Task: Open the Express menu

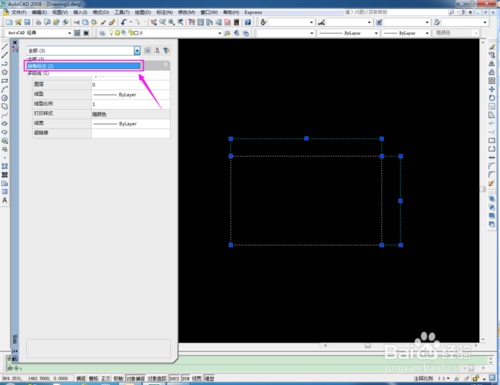Action: click(253, 12)
